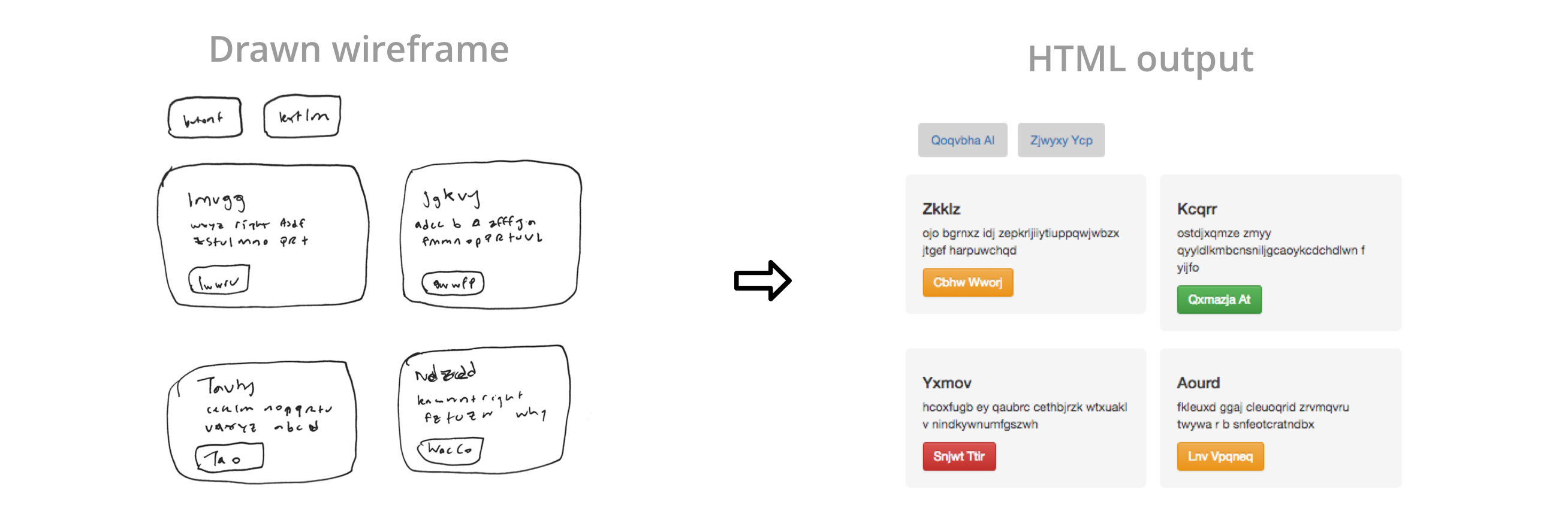
Task: Click the sketched button in the bottom-left wireframe card
Action: tap(230, 456)
